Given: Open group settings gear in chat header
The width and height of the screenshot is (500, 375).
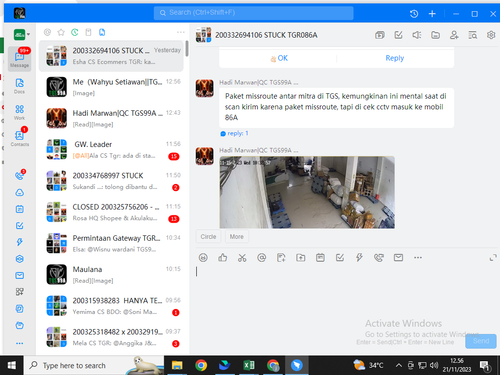Looking at the screenshot, I should (x=491, y=35).
